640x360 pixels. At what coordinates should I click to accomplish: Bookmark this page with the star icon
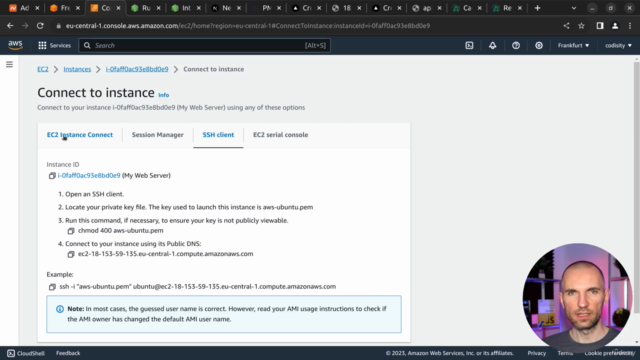pyautogui.click(x=581, y=26)
